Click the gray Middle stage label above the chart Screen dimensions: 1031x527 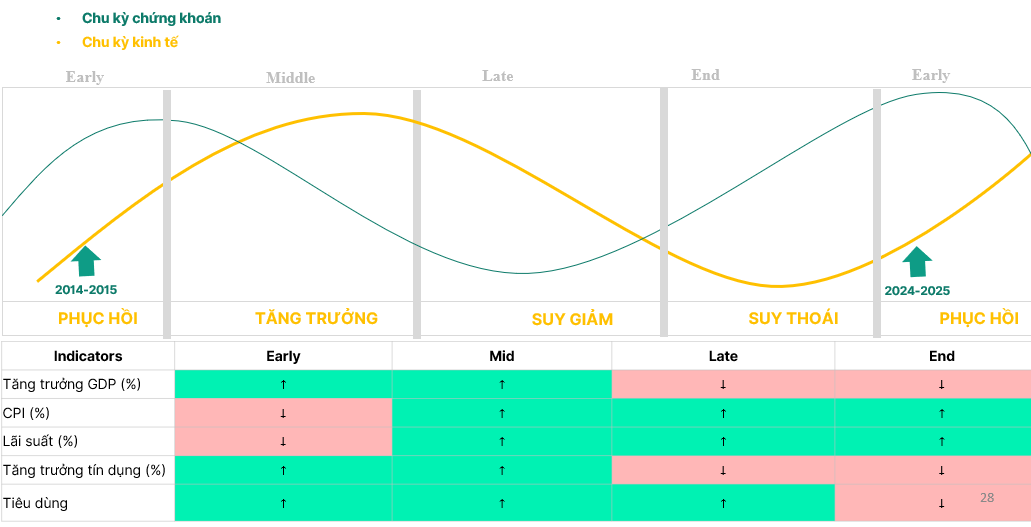(x=290, y=78)
